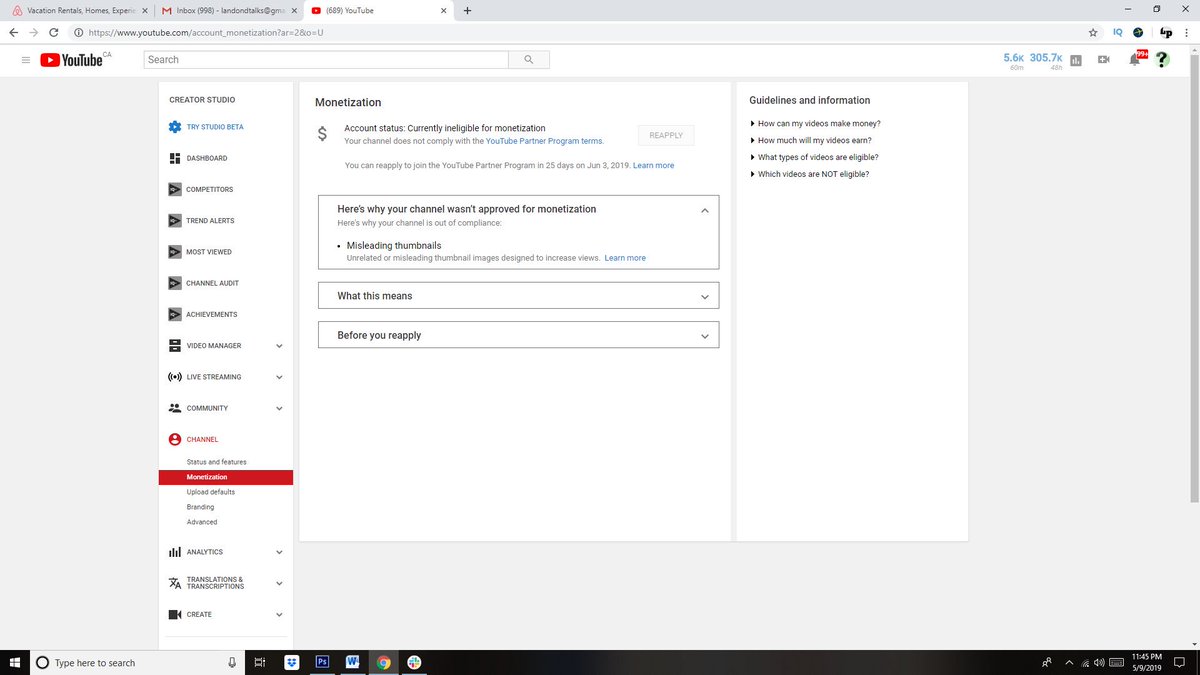Expand 'Which videos are NOT eligible?'
The width and height of the screenshot is (1200, 675).
coord(809,174)
